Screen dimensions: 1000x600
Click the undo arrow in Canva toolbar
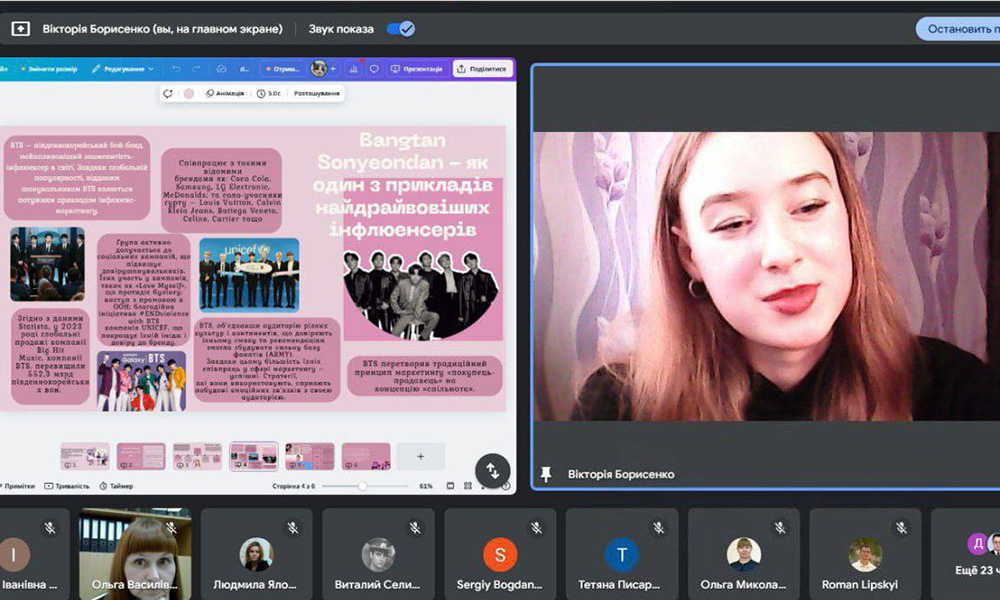coord(176,69)
